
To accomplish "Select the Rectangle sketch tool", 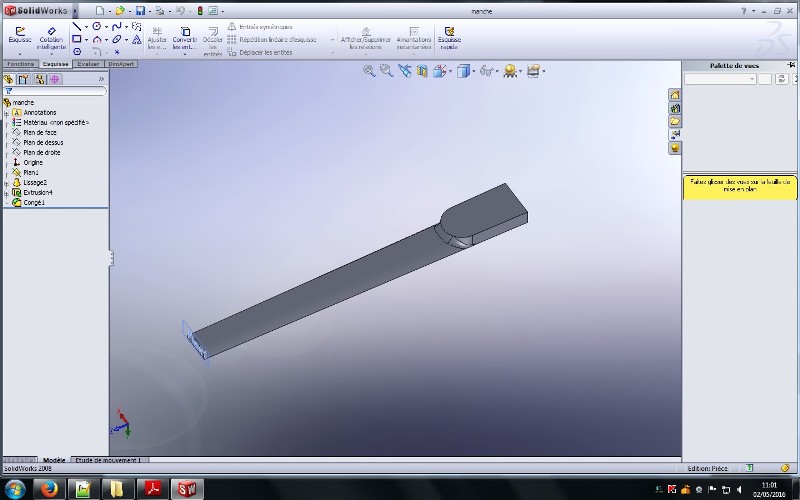I will [x=77, y=39].
